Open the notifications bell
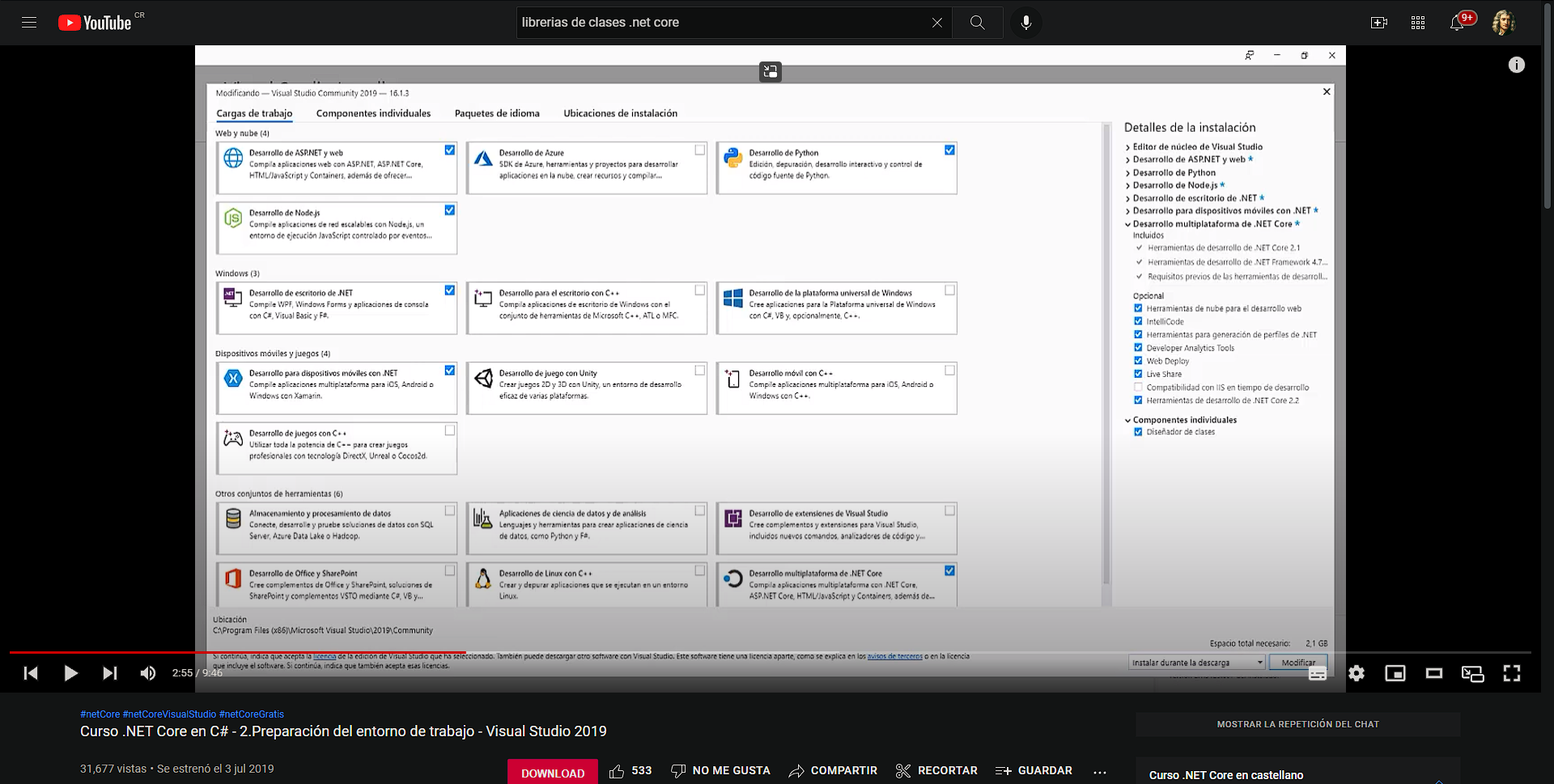This screenshot has width=1554, height=784. tap(1457, 23)
